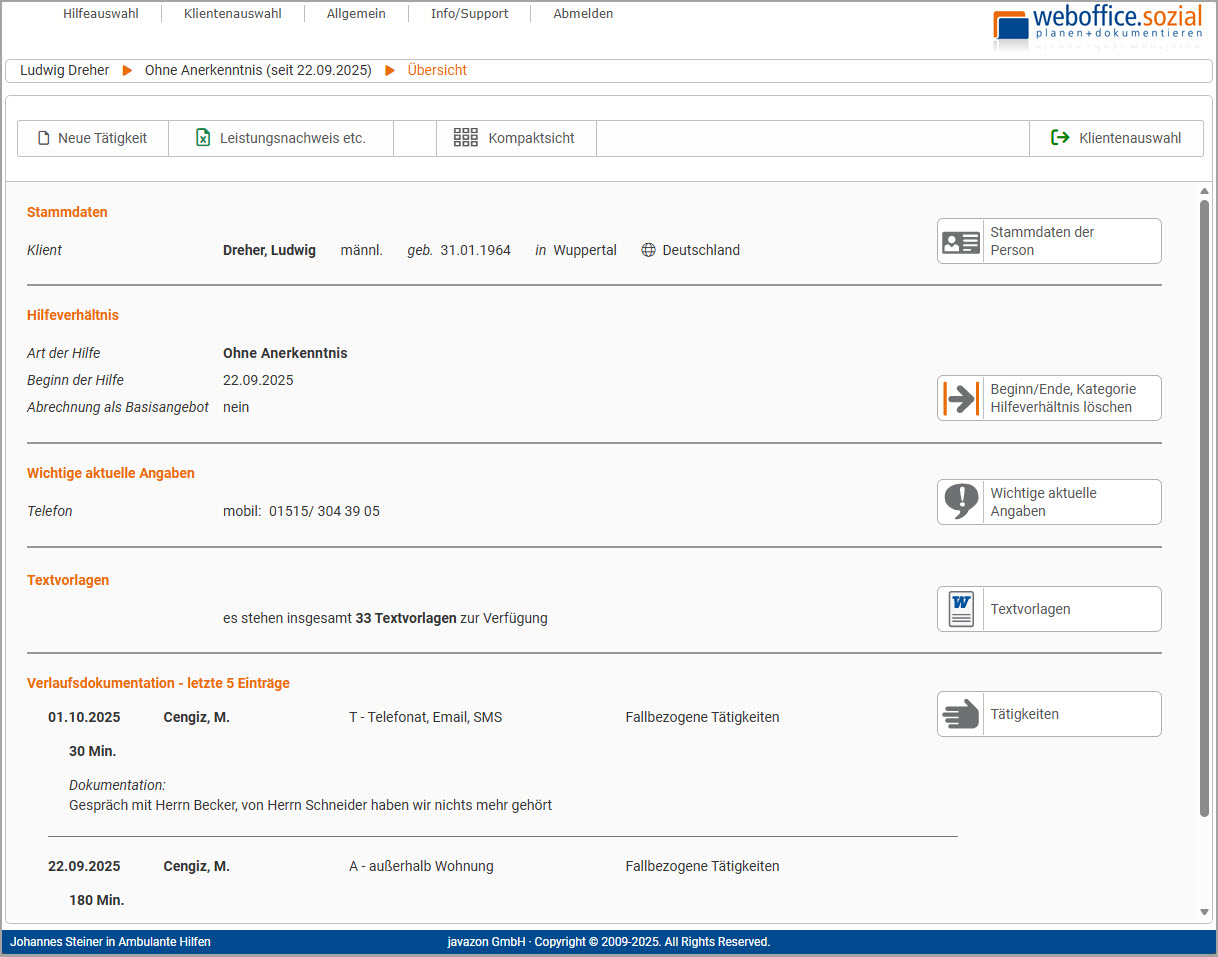
Task: Click the blank page Neue Tätigkeit icon
Action: tap(43, 138)
